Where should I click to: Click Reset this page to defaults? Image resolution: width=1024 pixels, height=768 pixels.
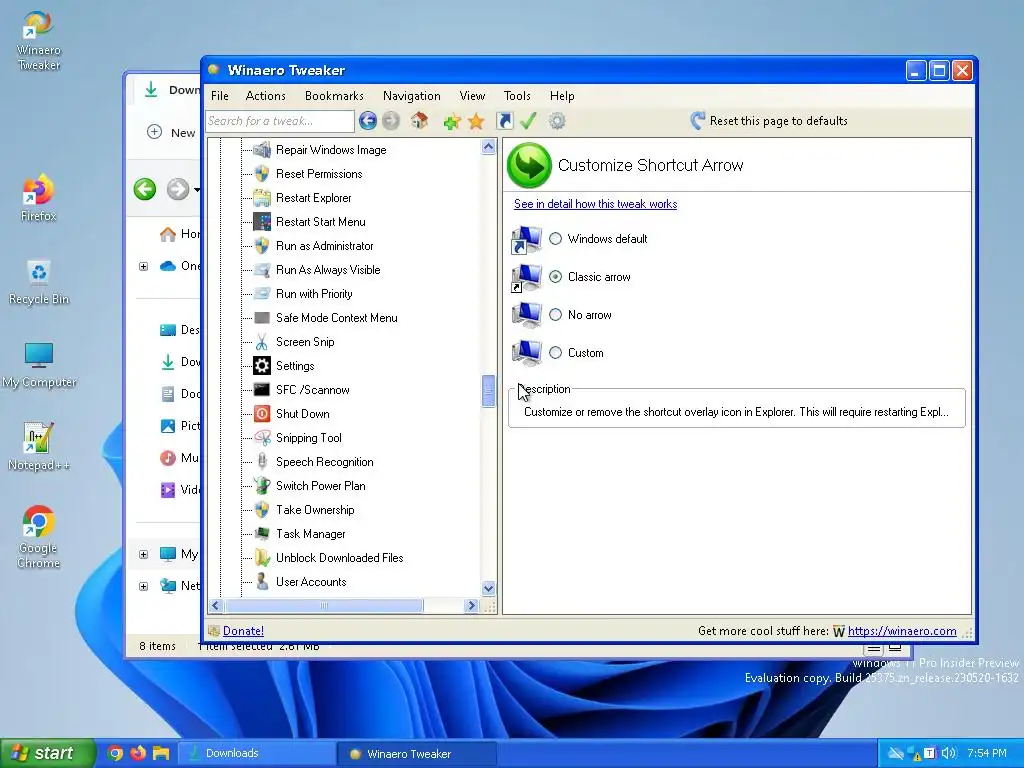(769, 121)
